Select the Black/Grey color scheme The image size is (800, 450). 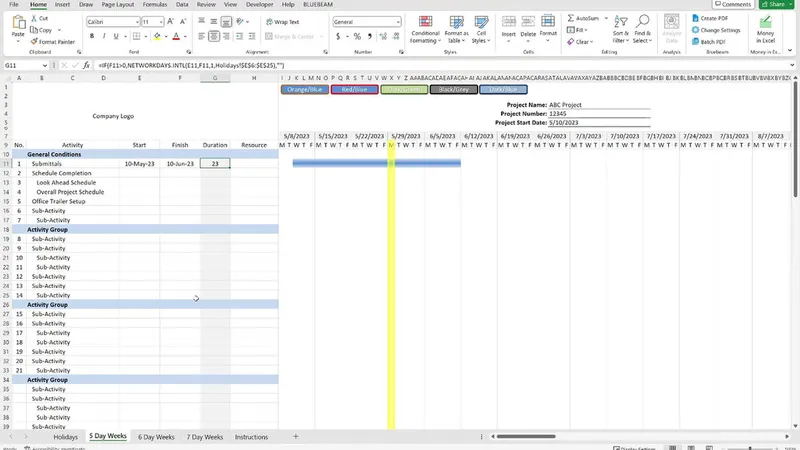(x=454, y=89)
